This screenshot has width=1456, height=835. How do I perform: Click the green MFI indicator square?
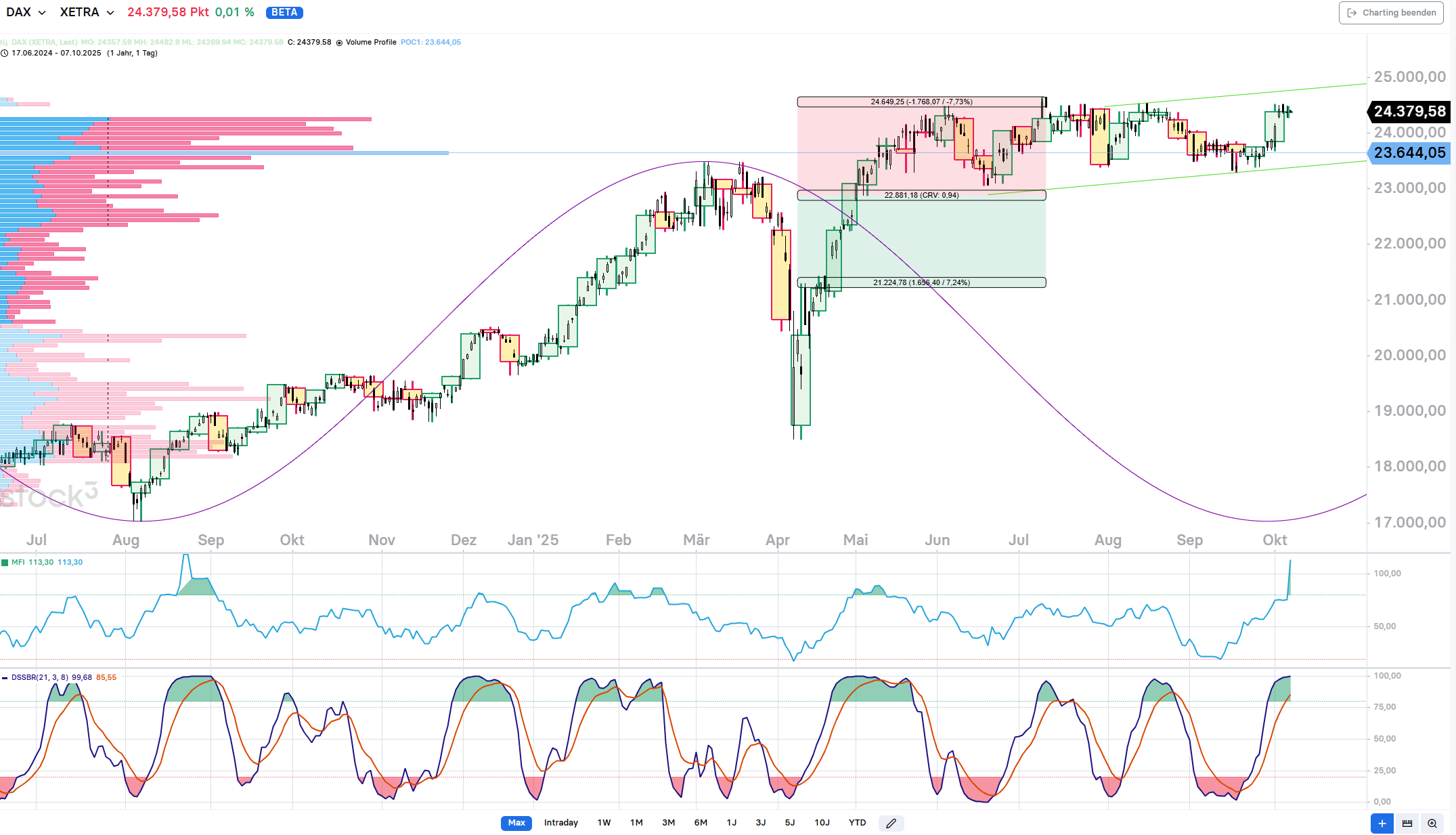tap(5, 562)
